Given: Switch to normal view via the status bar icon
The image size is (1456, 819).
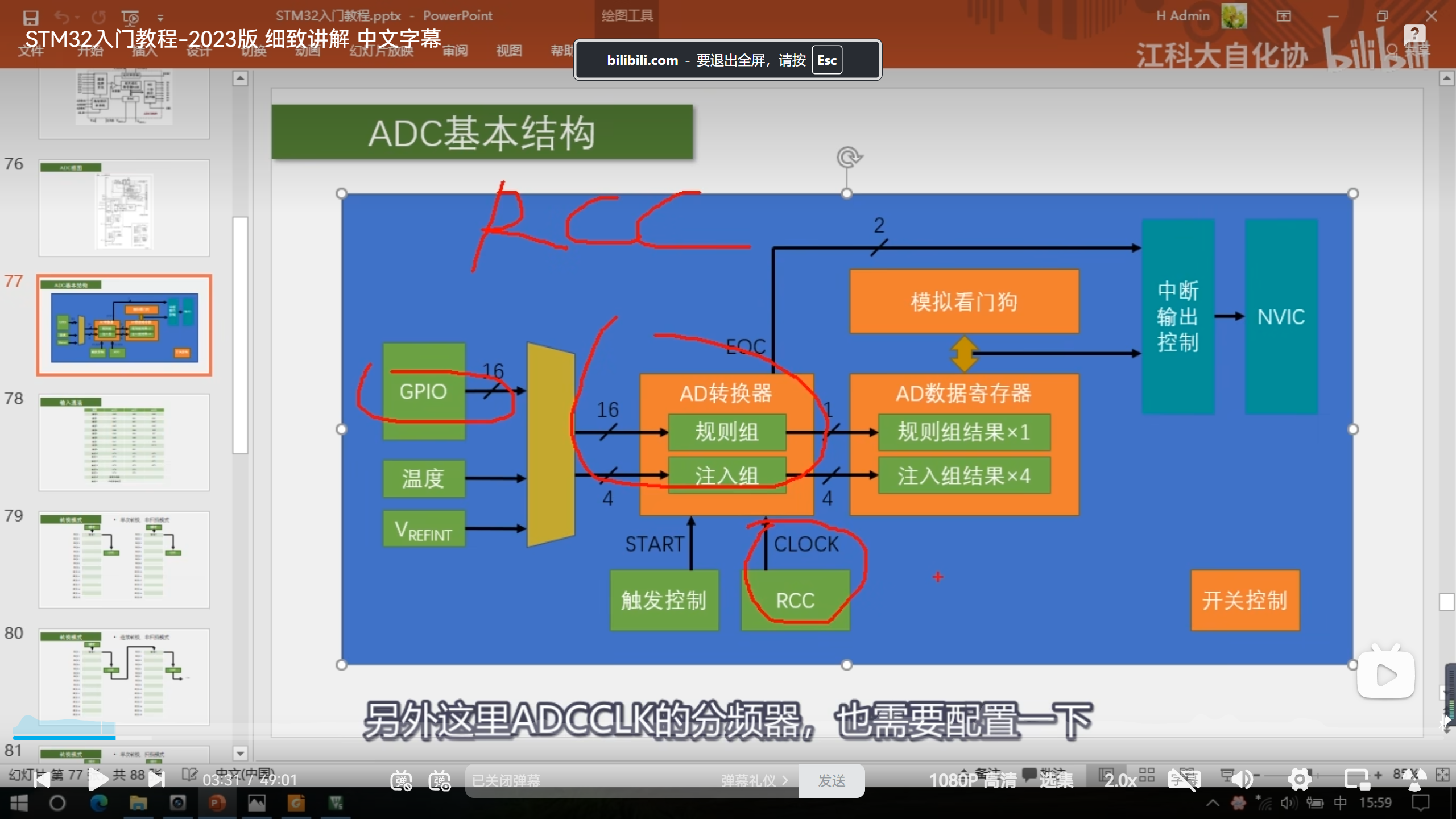Looking at the screenshot, I should point(1107,774).
